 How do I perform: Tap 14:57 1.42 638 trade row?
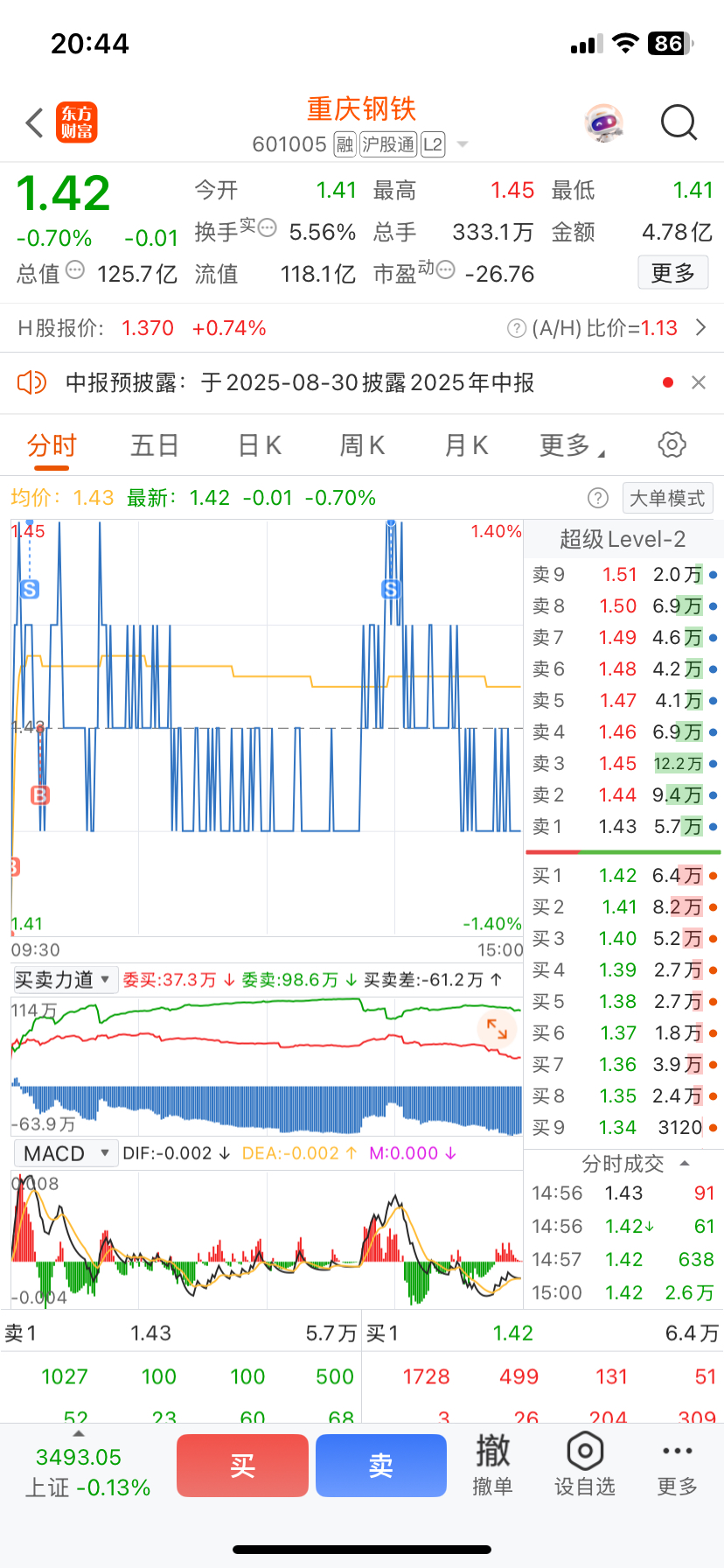coord(624,1260)
